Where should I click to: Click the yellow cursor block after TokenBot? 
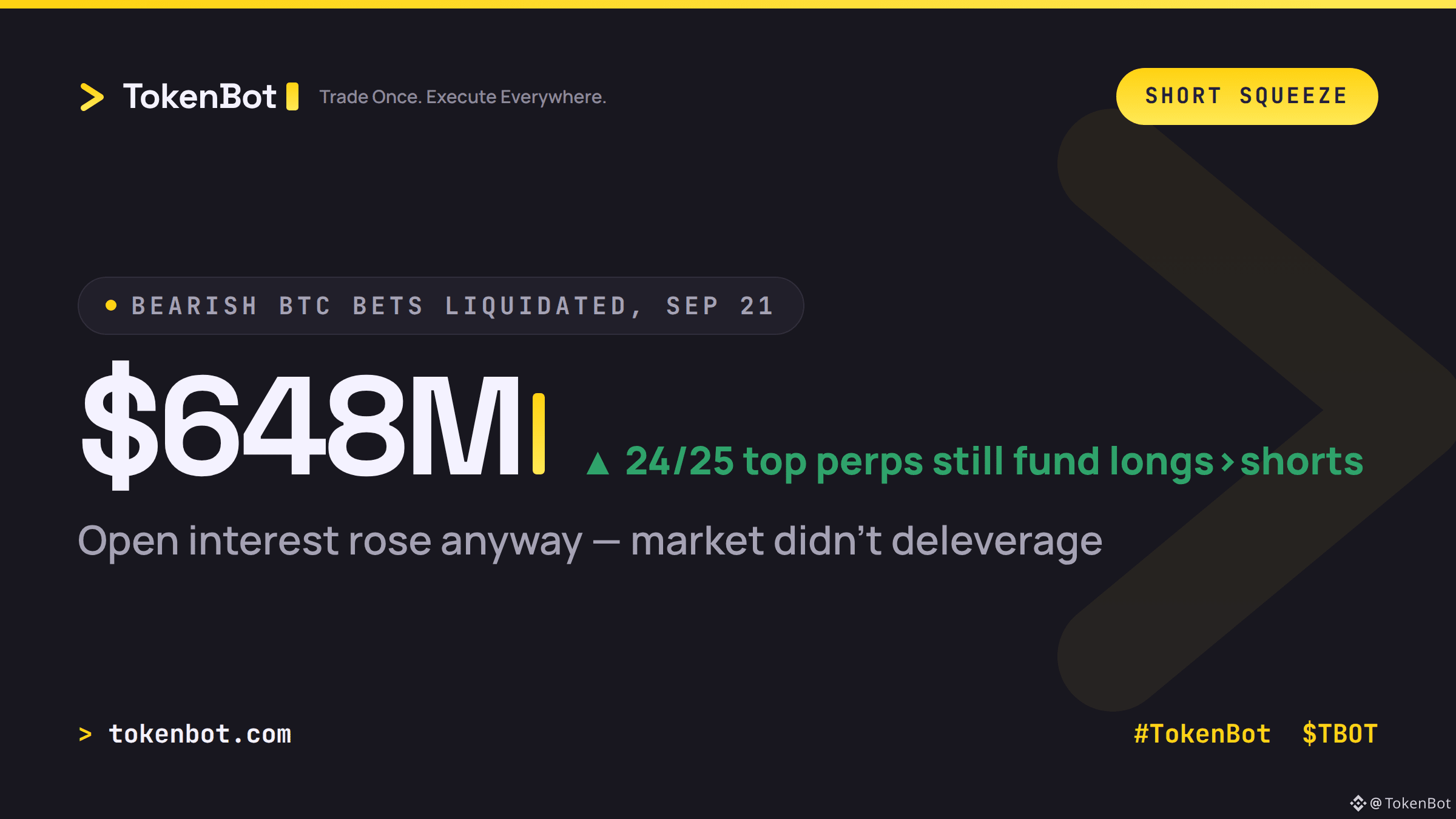[292, 96]
